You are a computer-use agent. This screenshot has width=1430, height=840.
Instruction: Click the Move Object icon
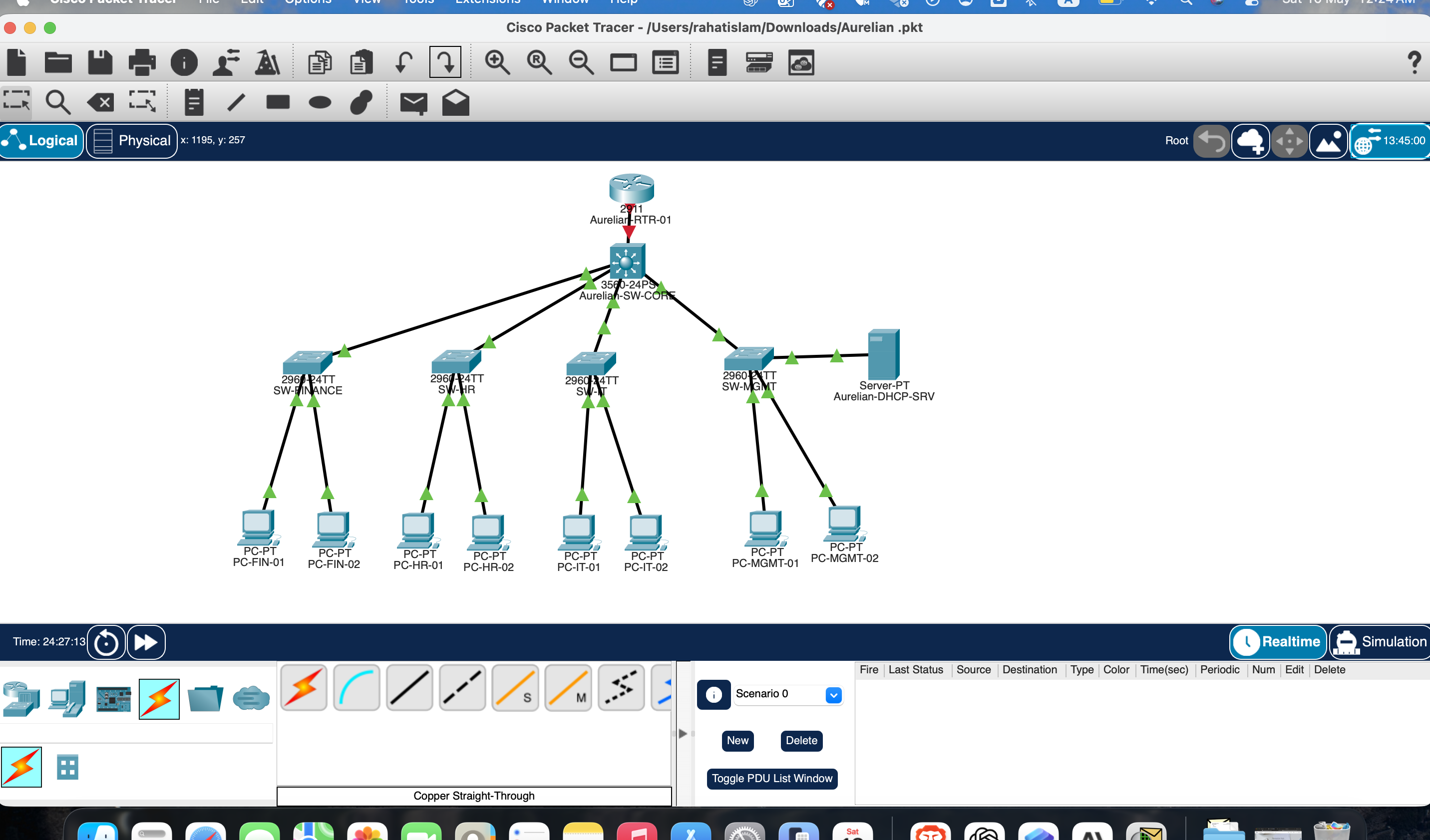(x=1289, y=141)
